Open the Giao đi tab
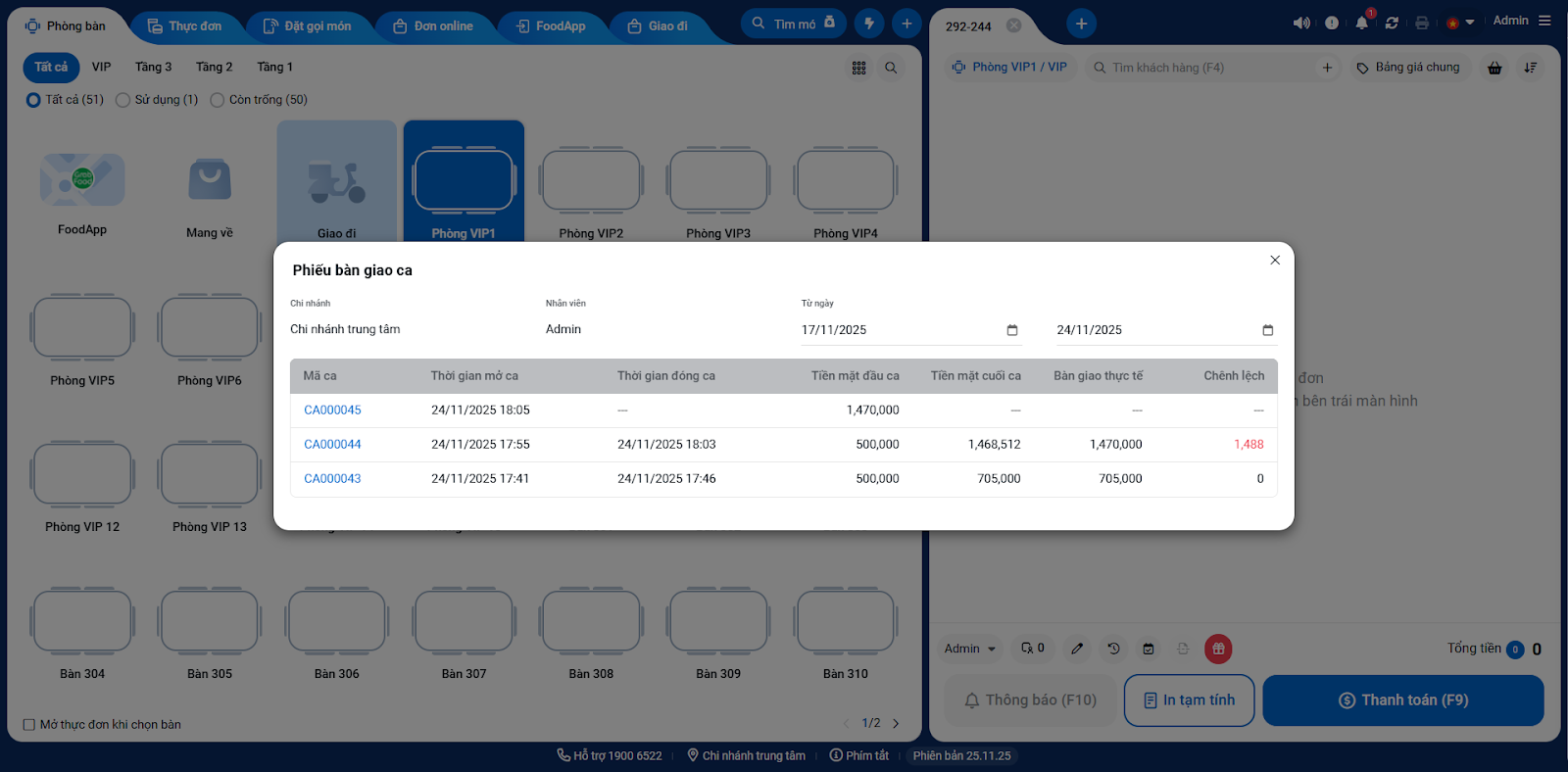Viewport: 1568px width, 772px height. point(658,26)
